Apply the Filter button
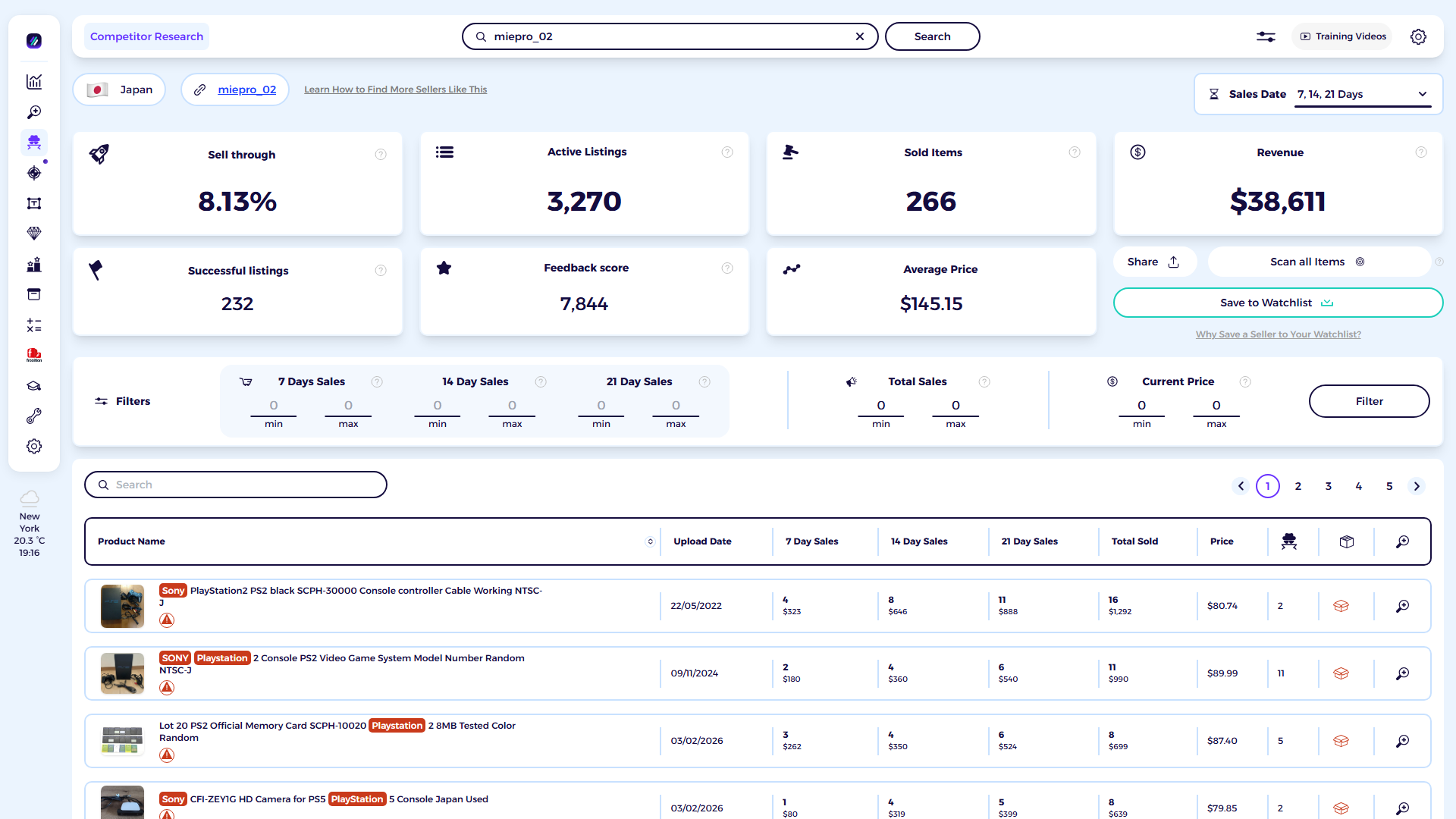Image resolution: width=1456 pixels, height=819 pixels. [x=1369, y=401]
